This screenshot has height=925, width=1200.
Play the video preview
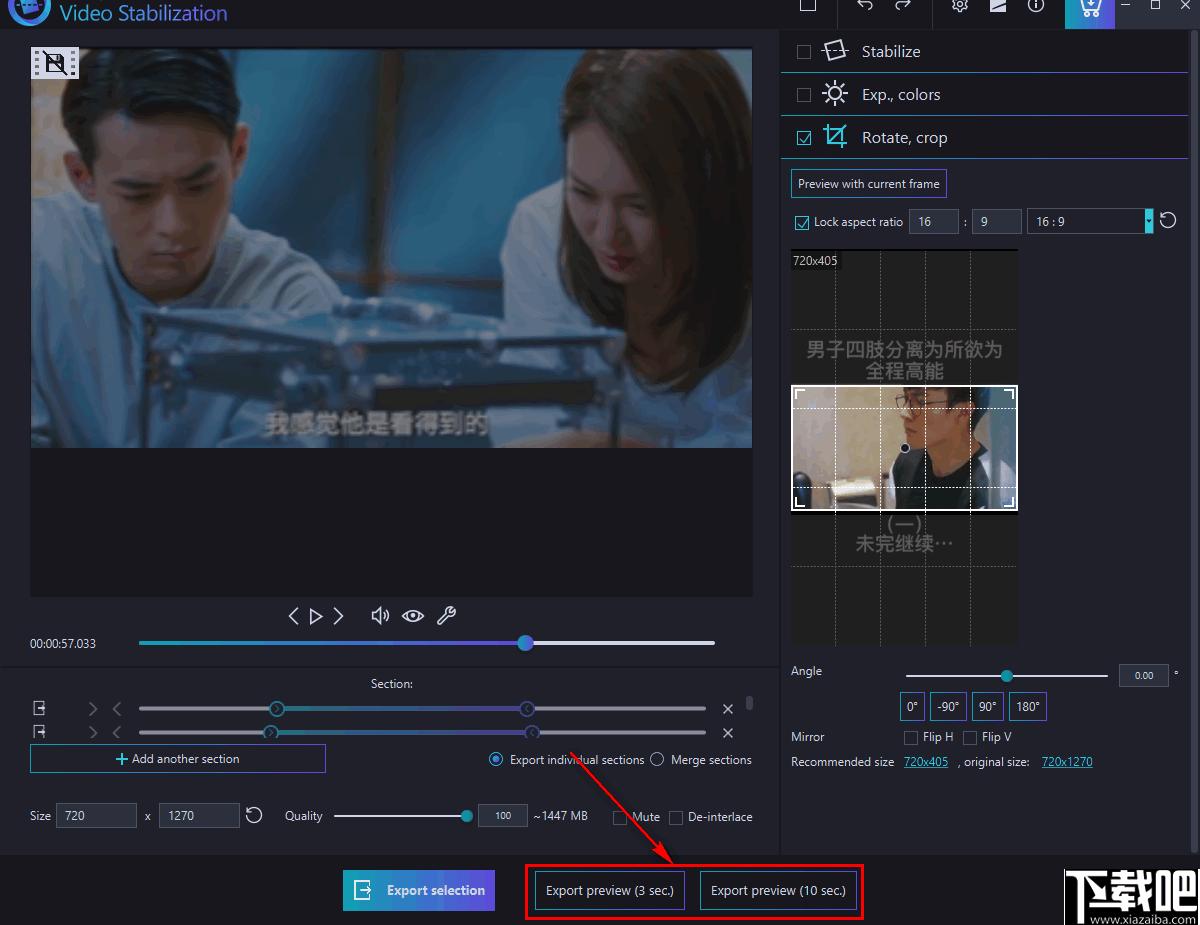click(316, 616)
